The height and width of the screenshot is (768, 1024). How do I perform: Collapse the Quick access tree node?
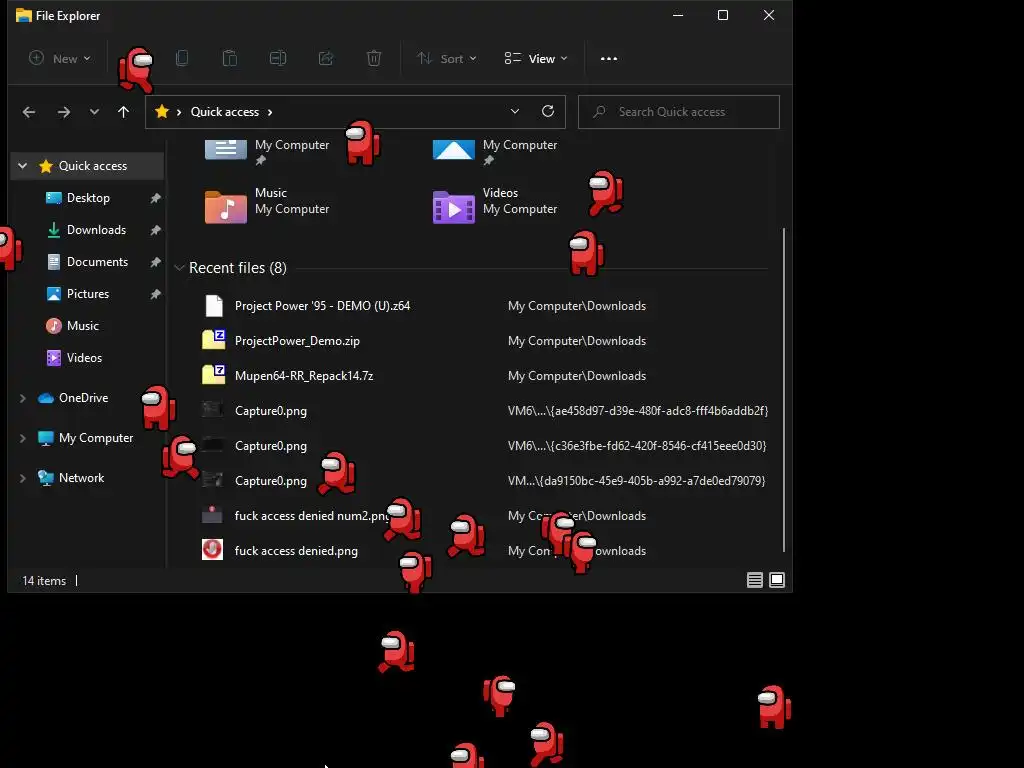click(22, 166)
